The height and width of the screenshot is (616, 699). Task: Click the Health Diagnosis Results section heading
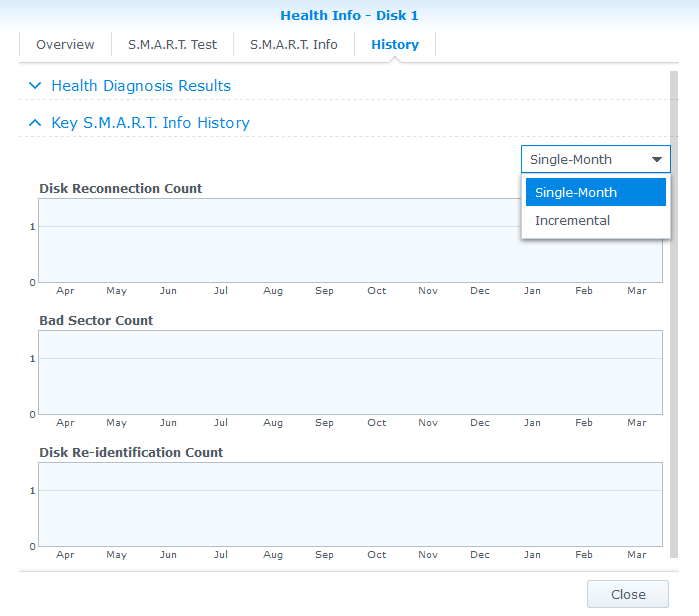[x=141, y=86]
